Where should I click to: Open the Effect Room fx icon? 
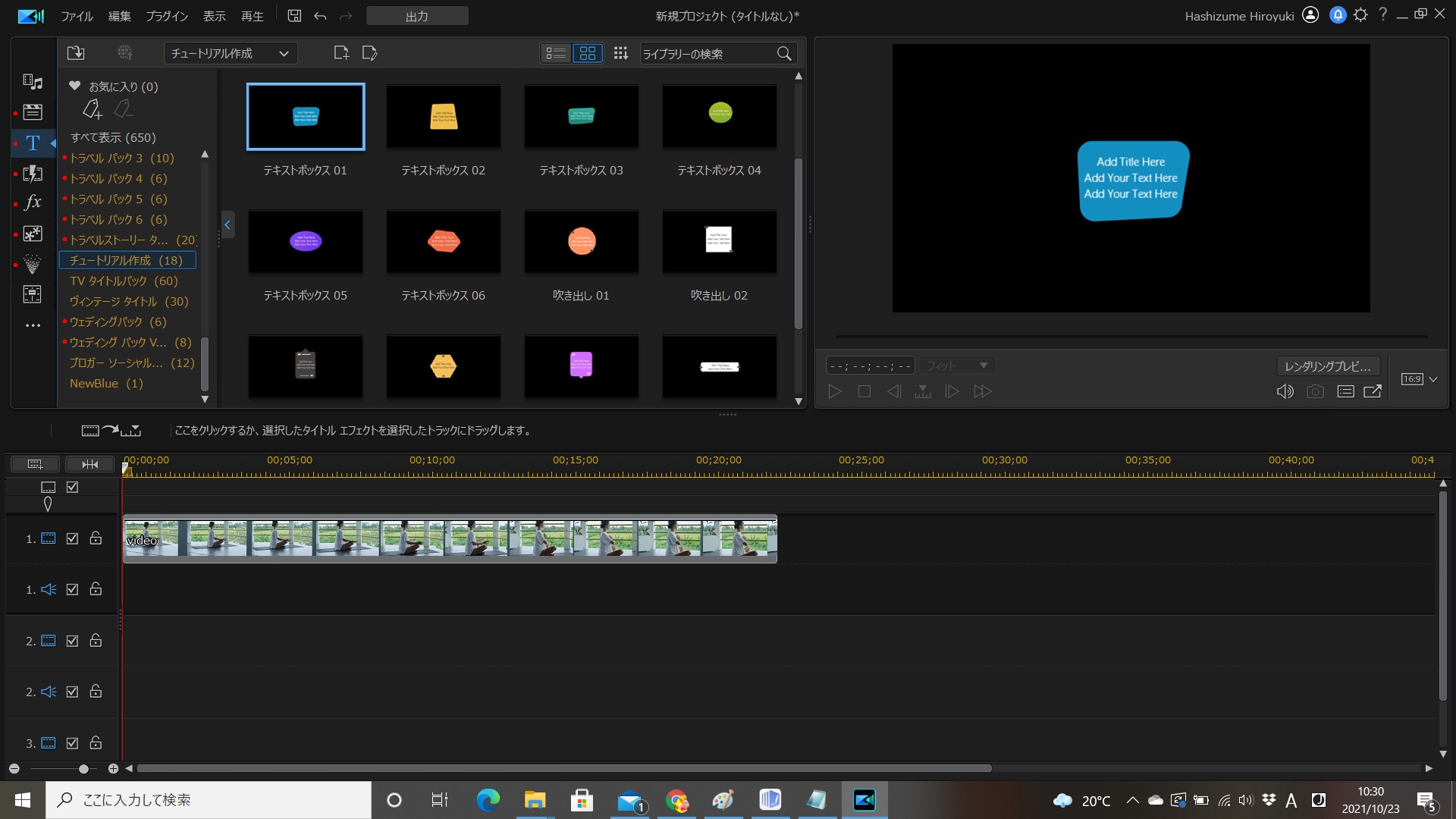pyautogui.click(x=33, y=202)
